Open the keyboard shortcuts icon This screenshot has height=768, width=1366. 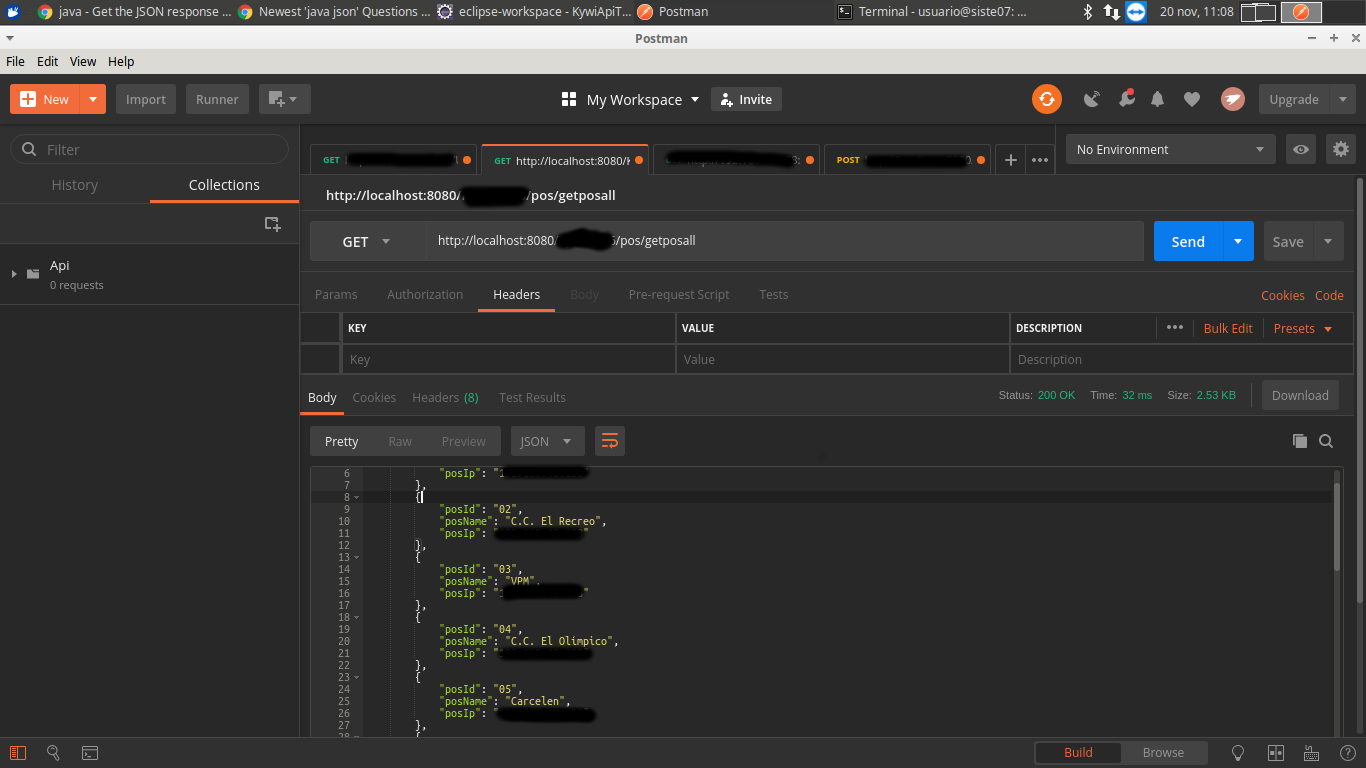(x=1311, y=753)
